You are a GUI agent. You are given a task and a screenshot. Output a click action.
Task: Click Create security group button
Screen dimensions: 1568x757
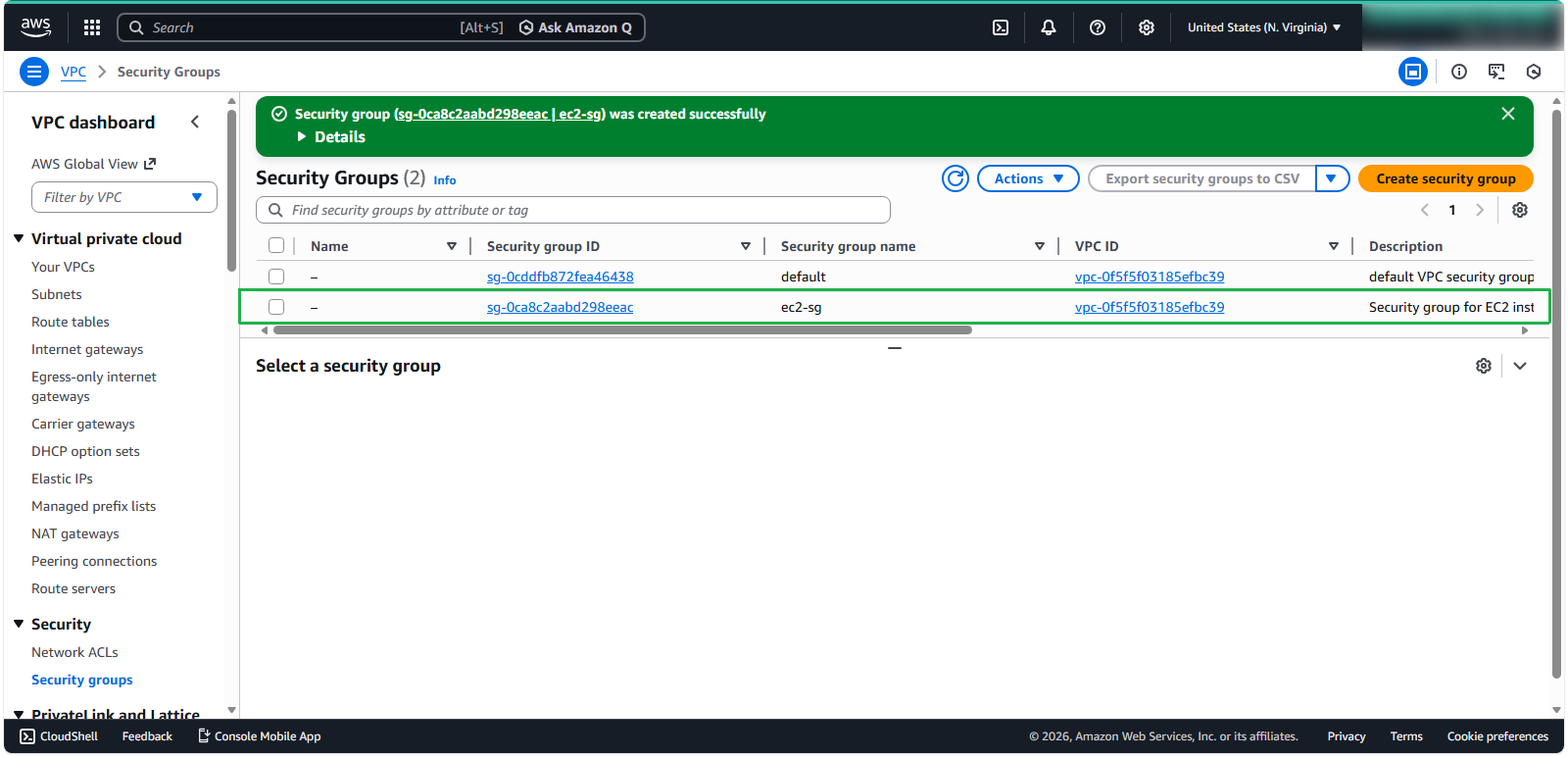point(1445,178)
